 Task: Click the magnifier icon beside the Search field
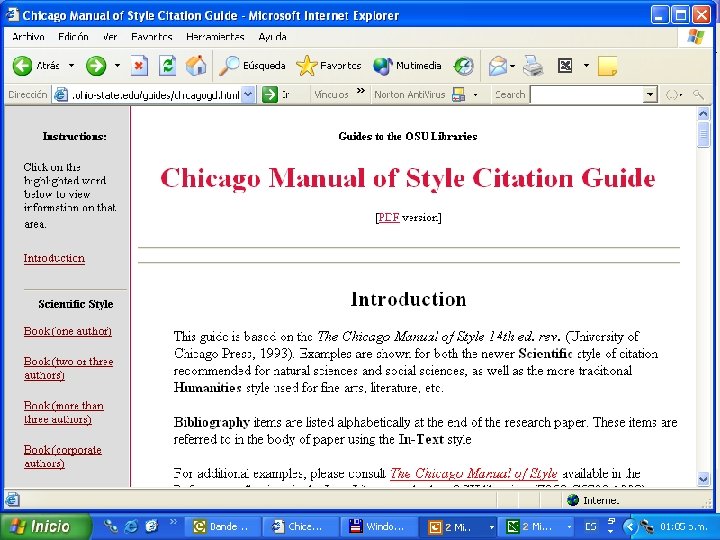click(698, 95)
